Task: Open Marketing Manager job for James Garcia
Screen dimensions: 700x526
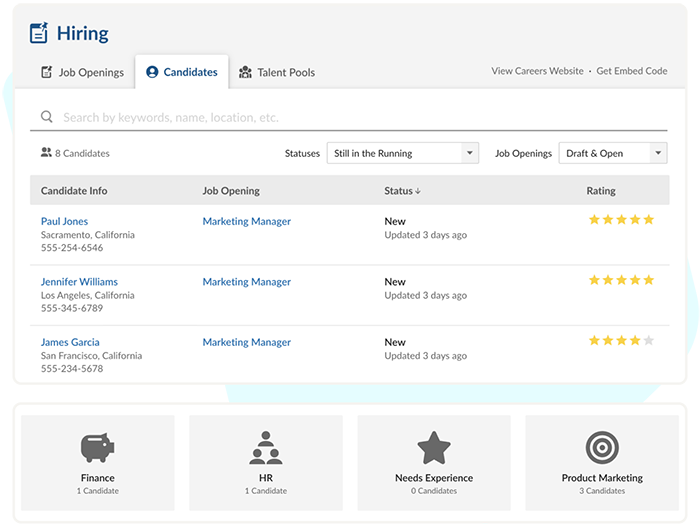Action: (x=246, y=342)
